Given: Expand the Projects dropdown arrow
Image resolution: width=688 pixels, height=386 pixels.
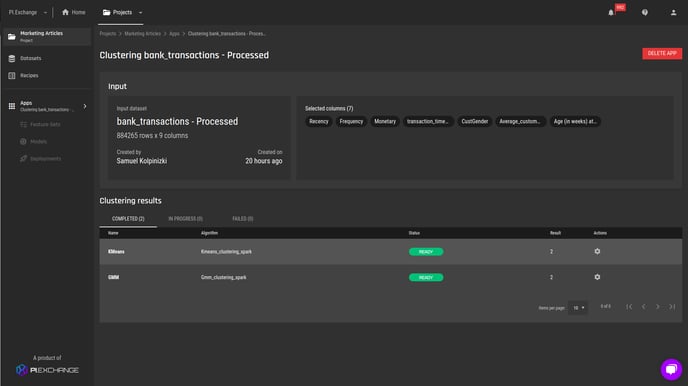Looking at the screenshot, I should click(x=140, y=13).
